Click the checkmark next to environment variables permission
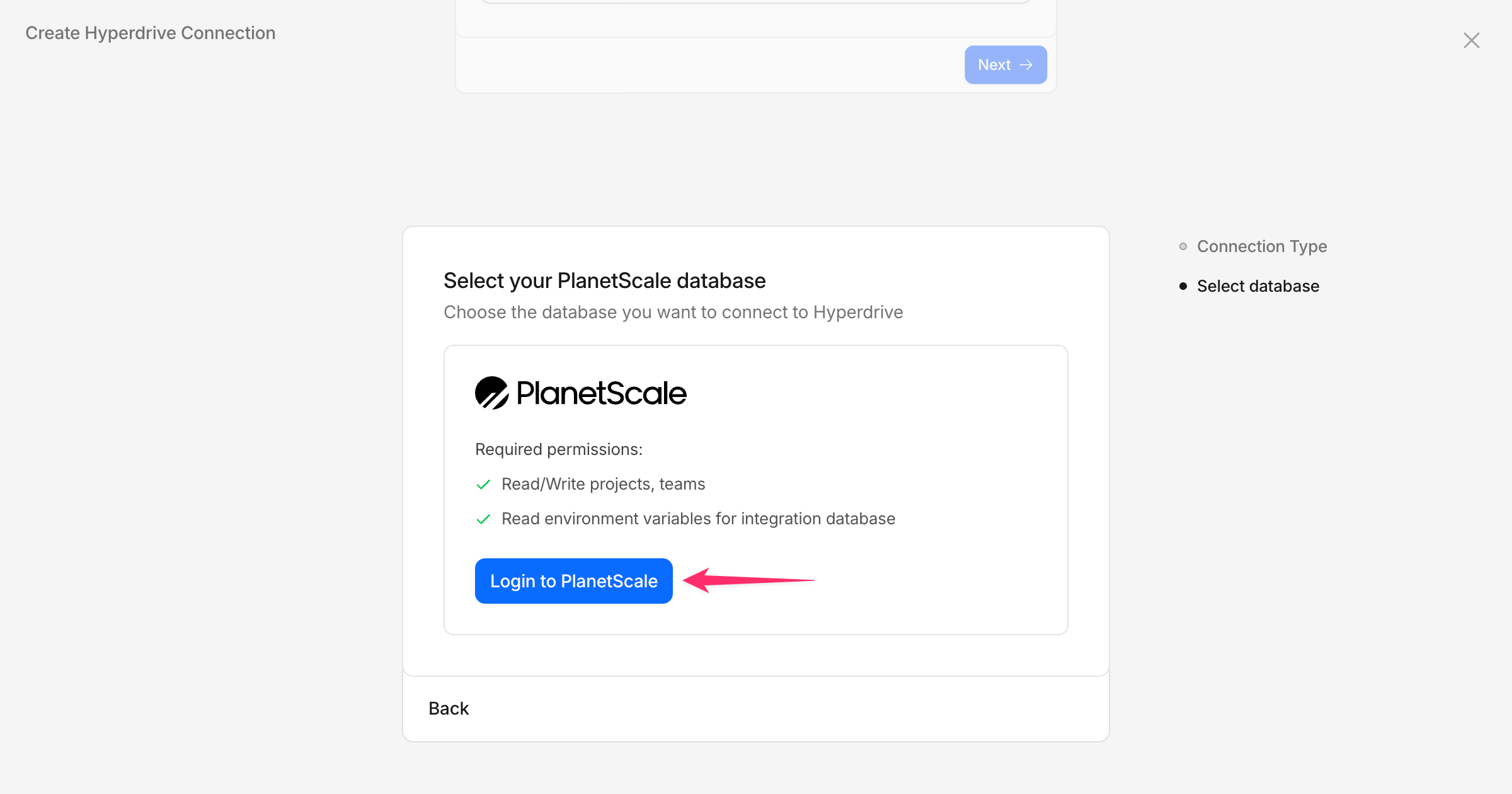 point(483,519)
